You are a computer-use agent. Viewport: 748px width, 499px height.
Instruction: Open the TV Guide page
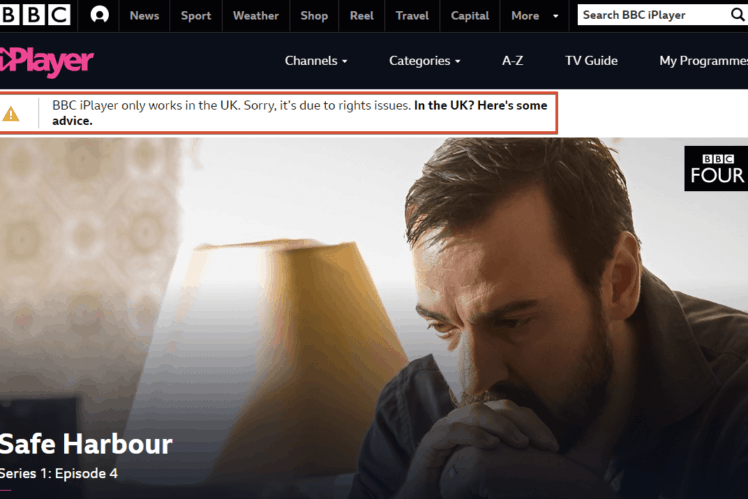coord(591,61)
